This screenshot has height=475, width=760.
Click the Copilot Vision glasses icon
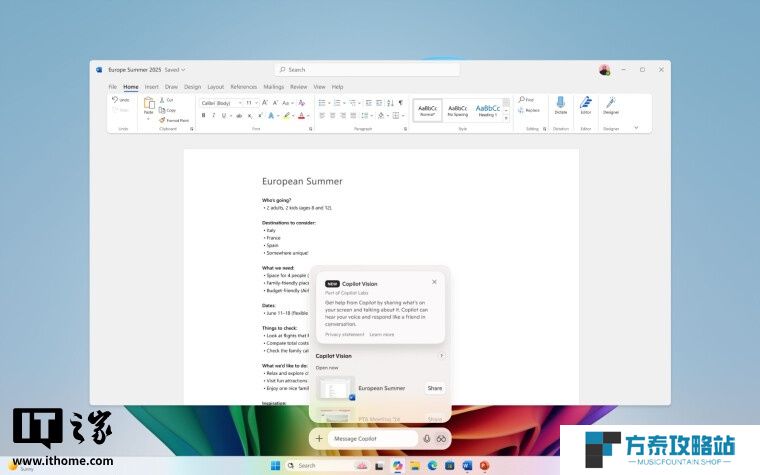coord(441,439)
